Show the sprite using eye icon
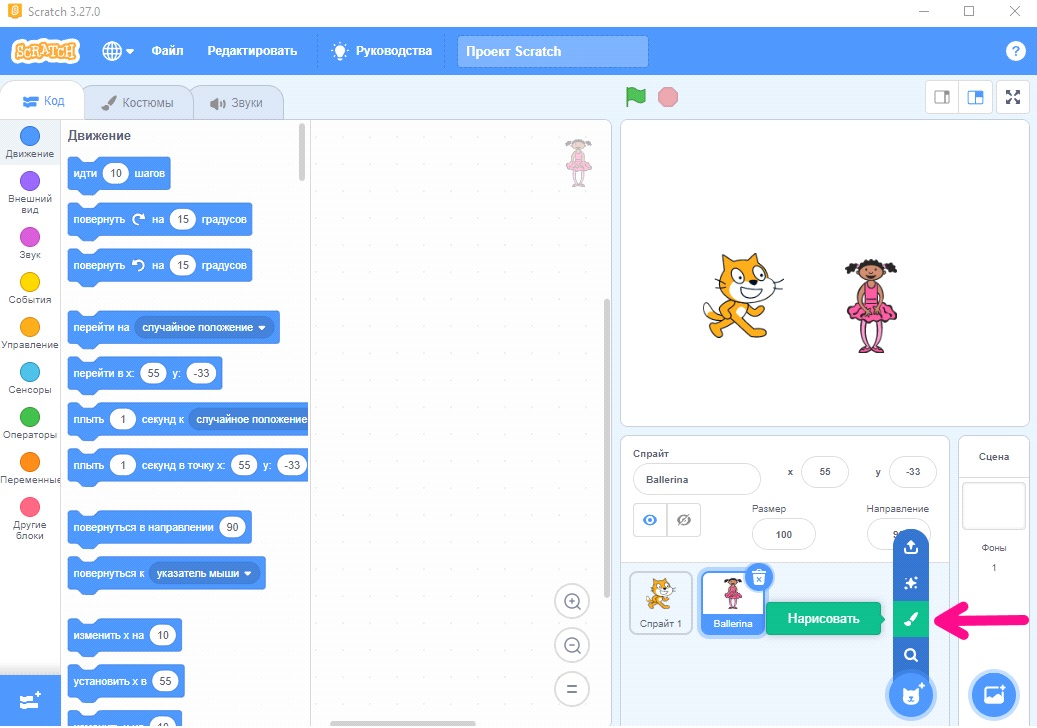 [650, 520]
